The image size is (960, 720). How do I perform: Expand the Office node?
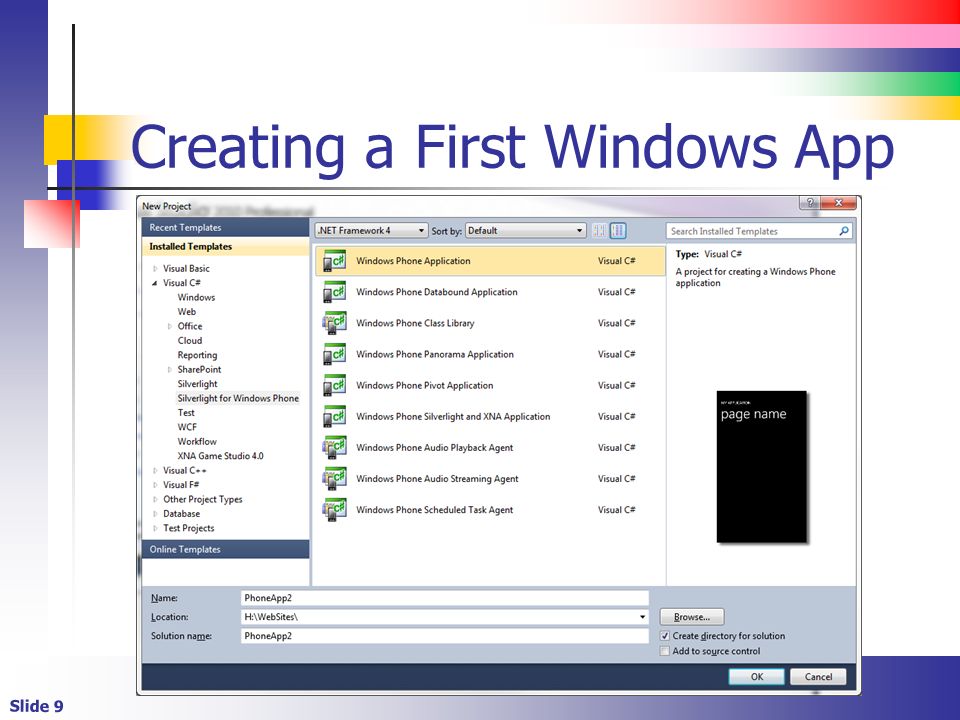(170, 326)
